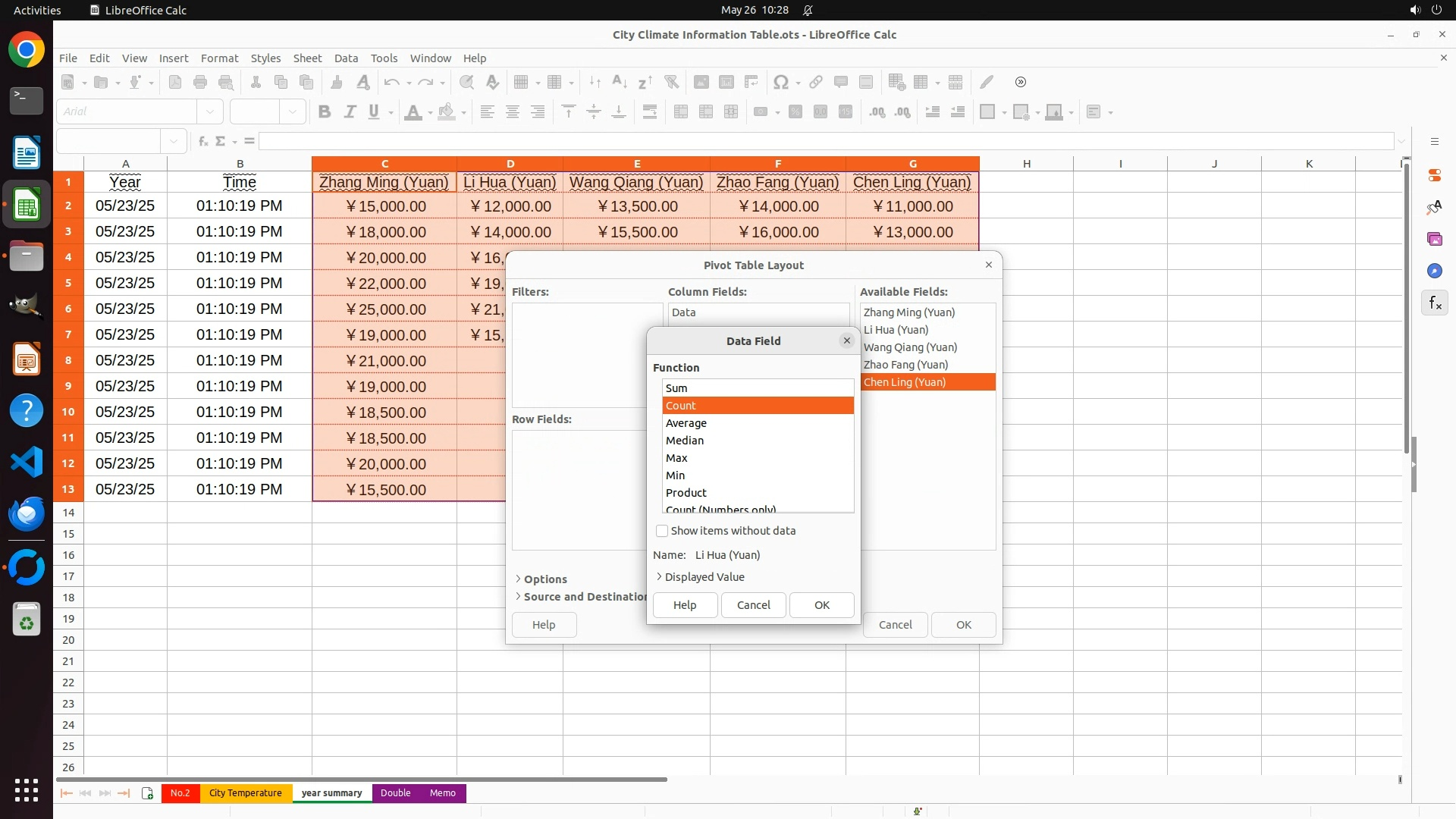This screenshot has width=1456, height=819.
Task: Open the sidebar Navigator icon
Action: [x=1434, y=271]
